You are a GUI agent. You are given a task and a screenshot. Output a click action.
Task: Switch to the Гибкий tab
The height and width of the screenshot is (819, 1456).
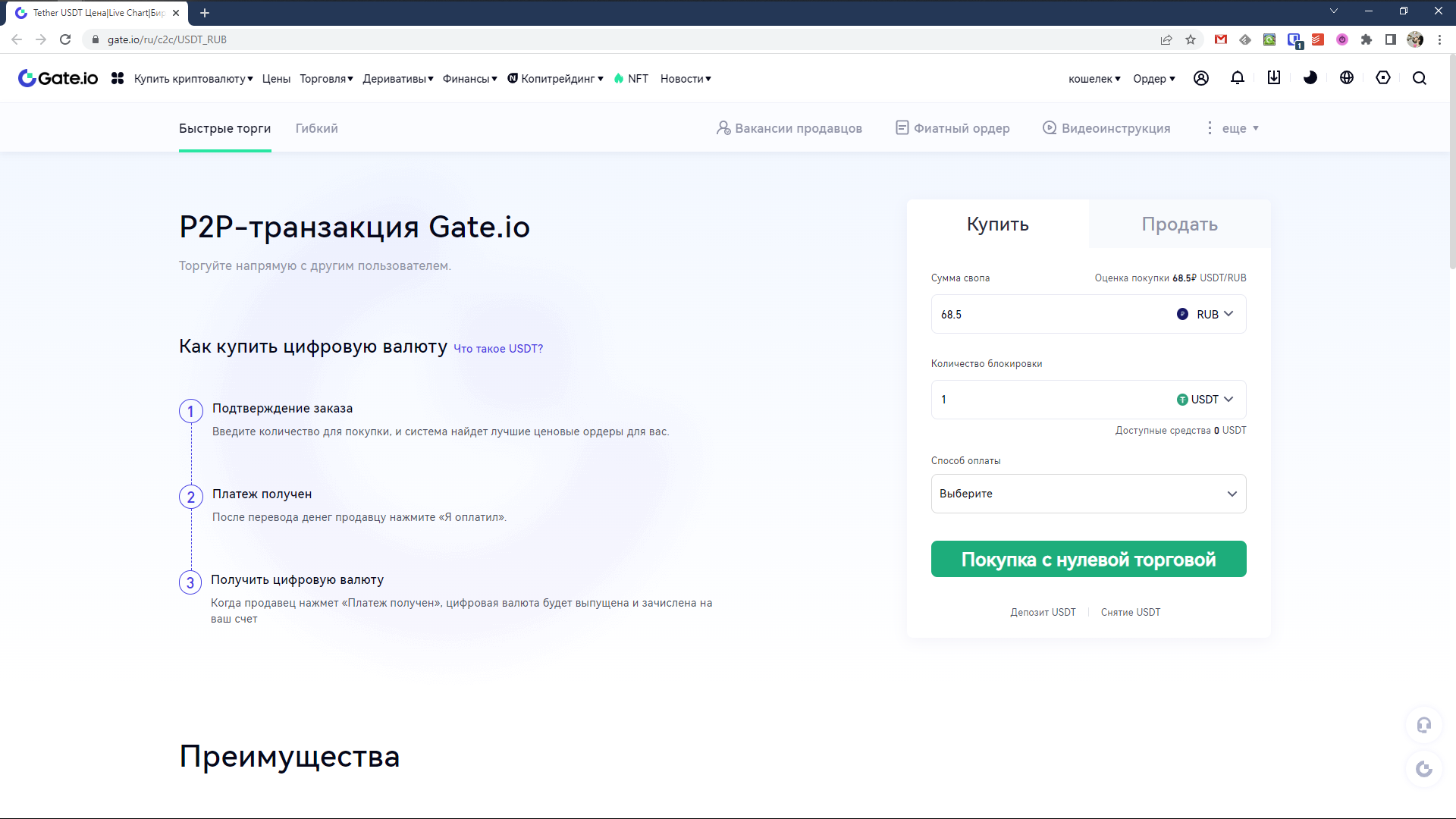tap(316, 128)
